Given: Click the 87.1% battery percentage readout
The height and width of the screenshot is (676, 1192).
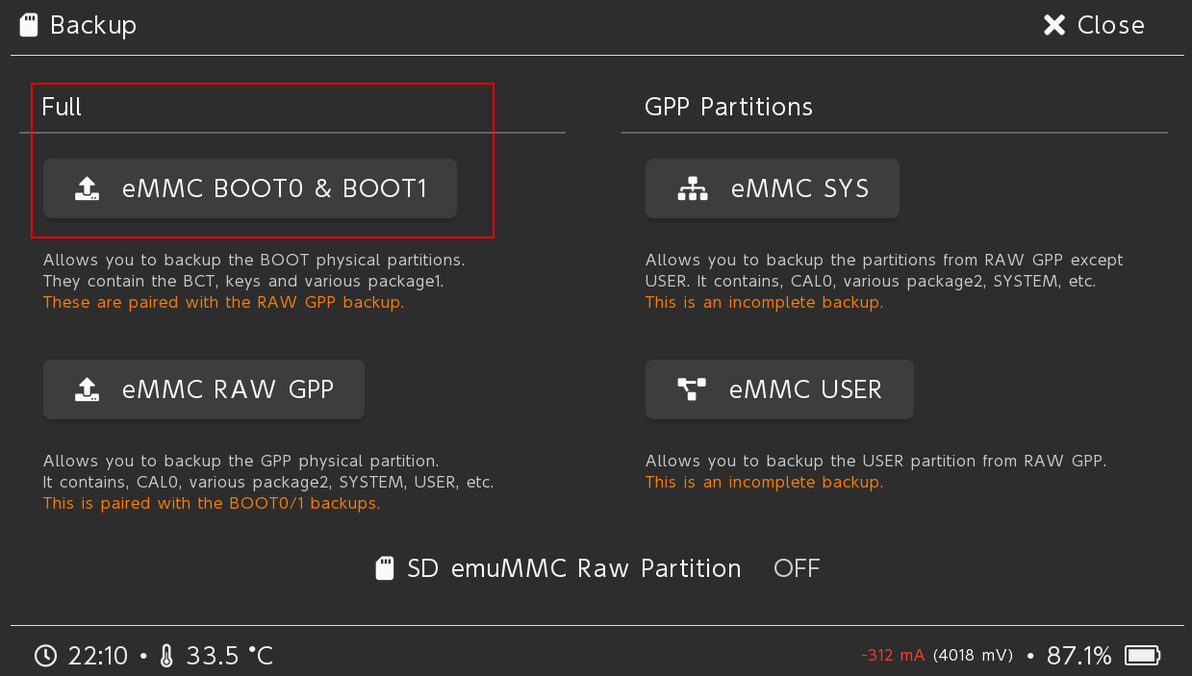Looking at the screenshot, I should 1079,656.
